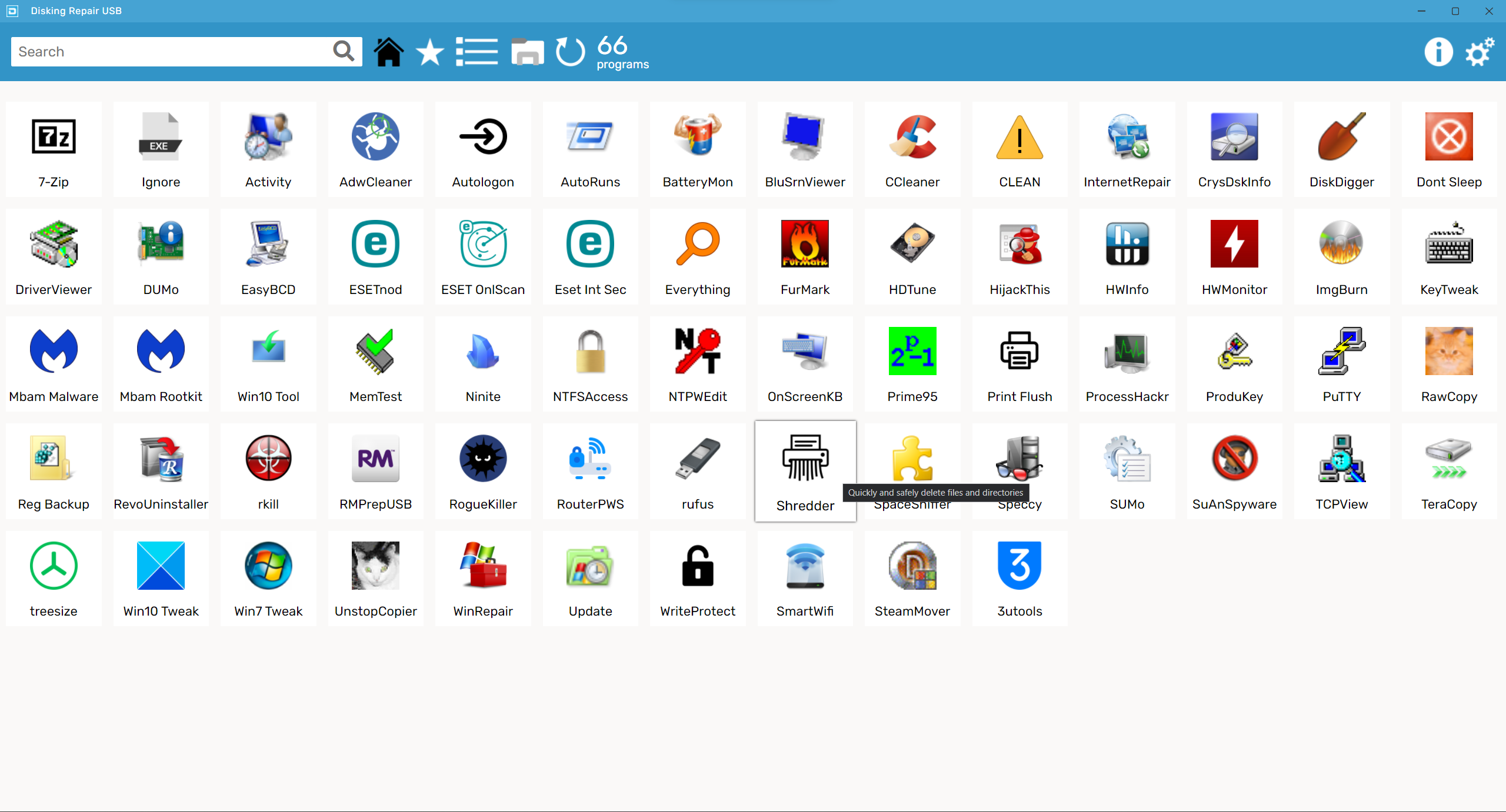
Task: Open SteamMover
Action: click(x=912, y=579)
